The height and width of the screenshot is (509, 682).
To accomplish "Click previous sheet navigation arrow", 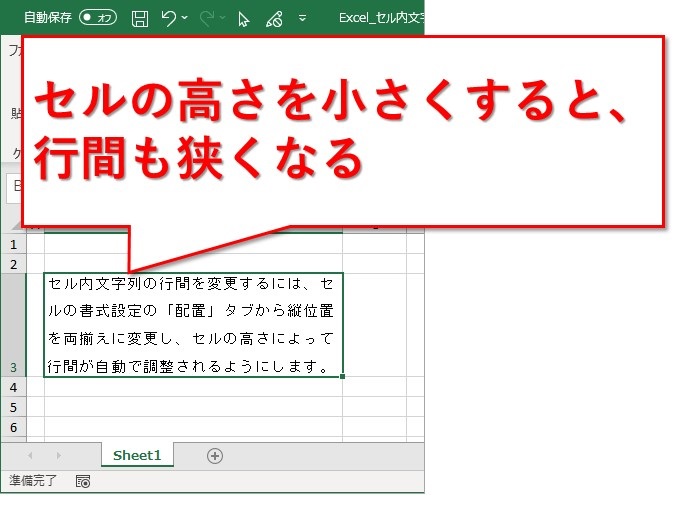I will 30,455.
